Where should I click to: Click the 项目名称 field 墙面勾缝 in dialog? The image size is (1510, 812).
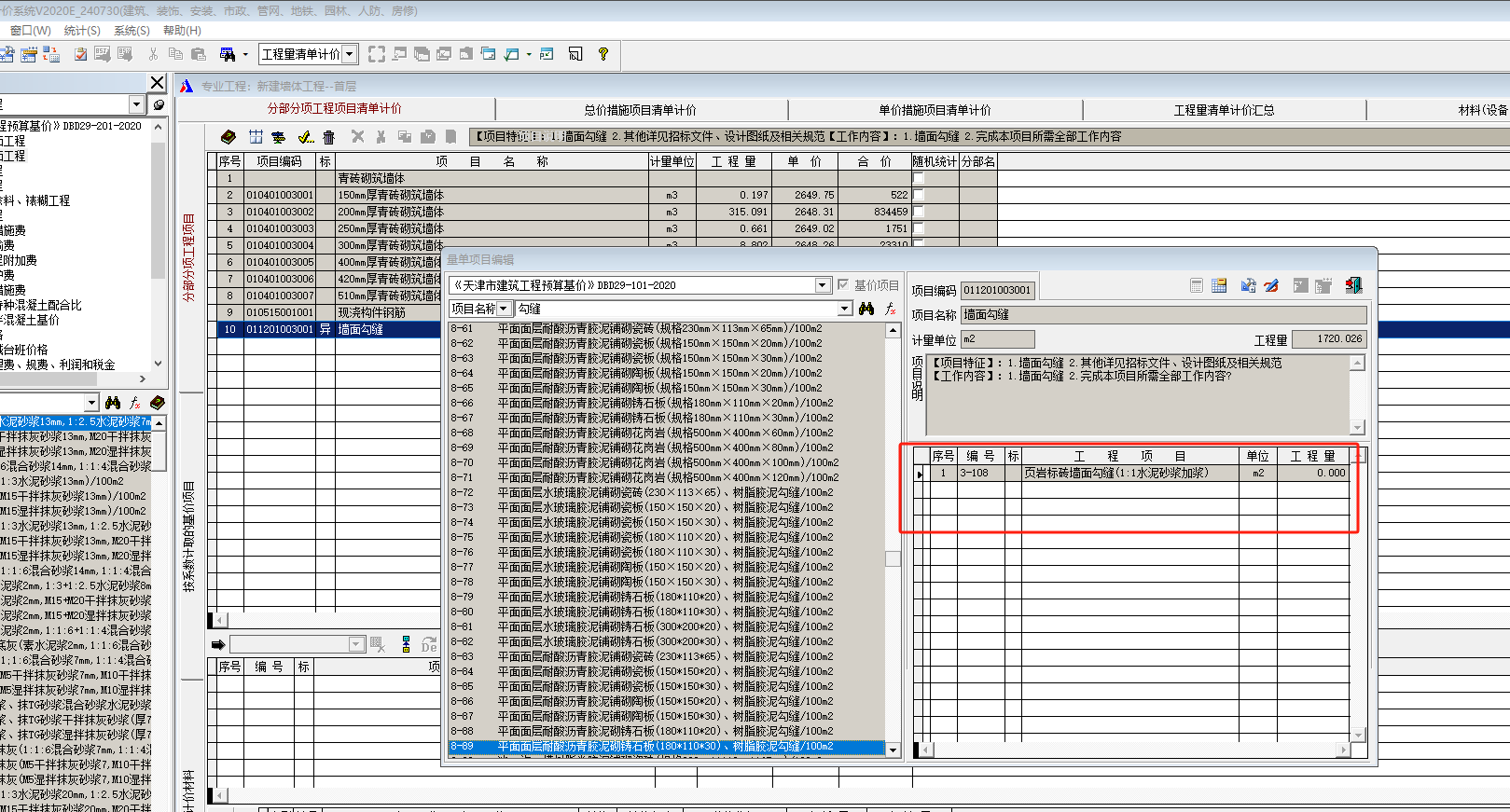pyautogui.click(x=1164, y=315)
